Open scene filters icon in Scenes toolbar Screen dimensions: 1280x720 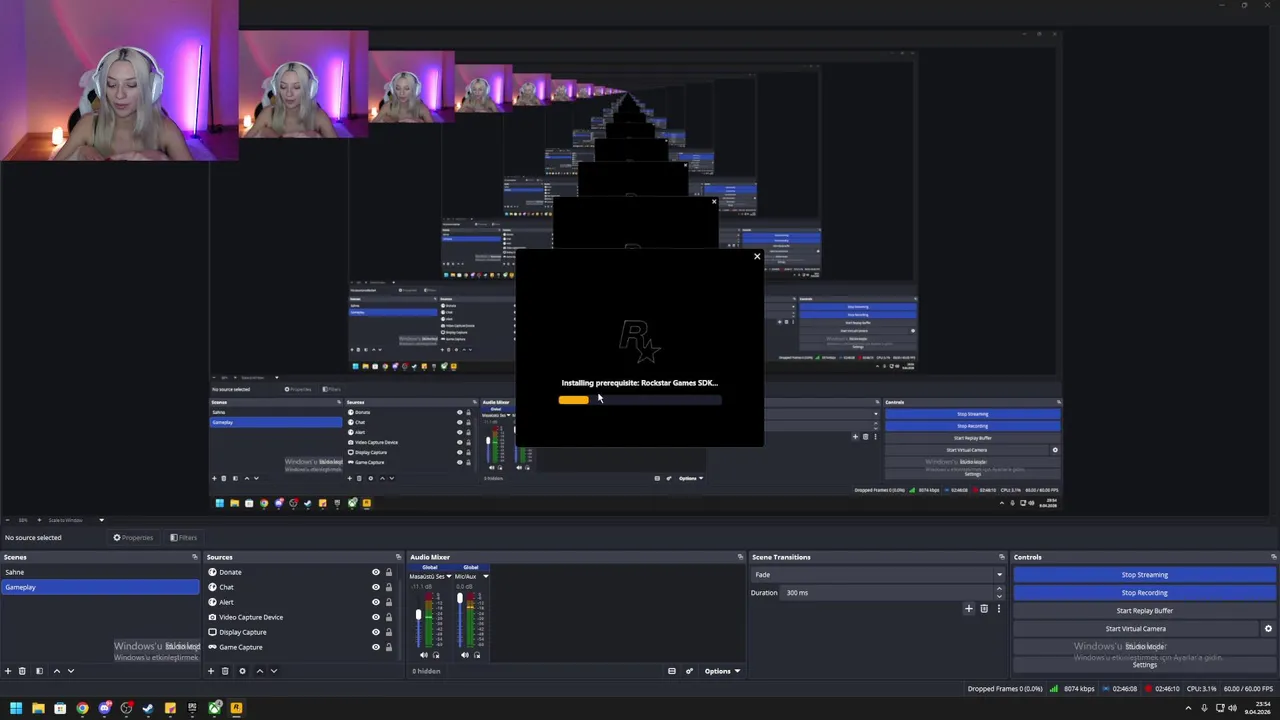click(39, 671)
